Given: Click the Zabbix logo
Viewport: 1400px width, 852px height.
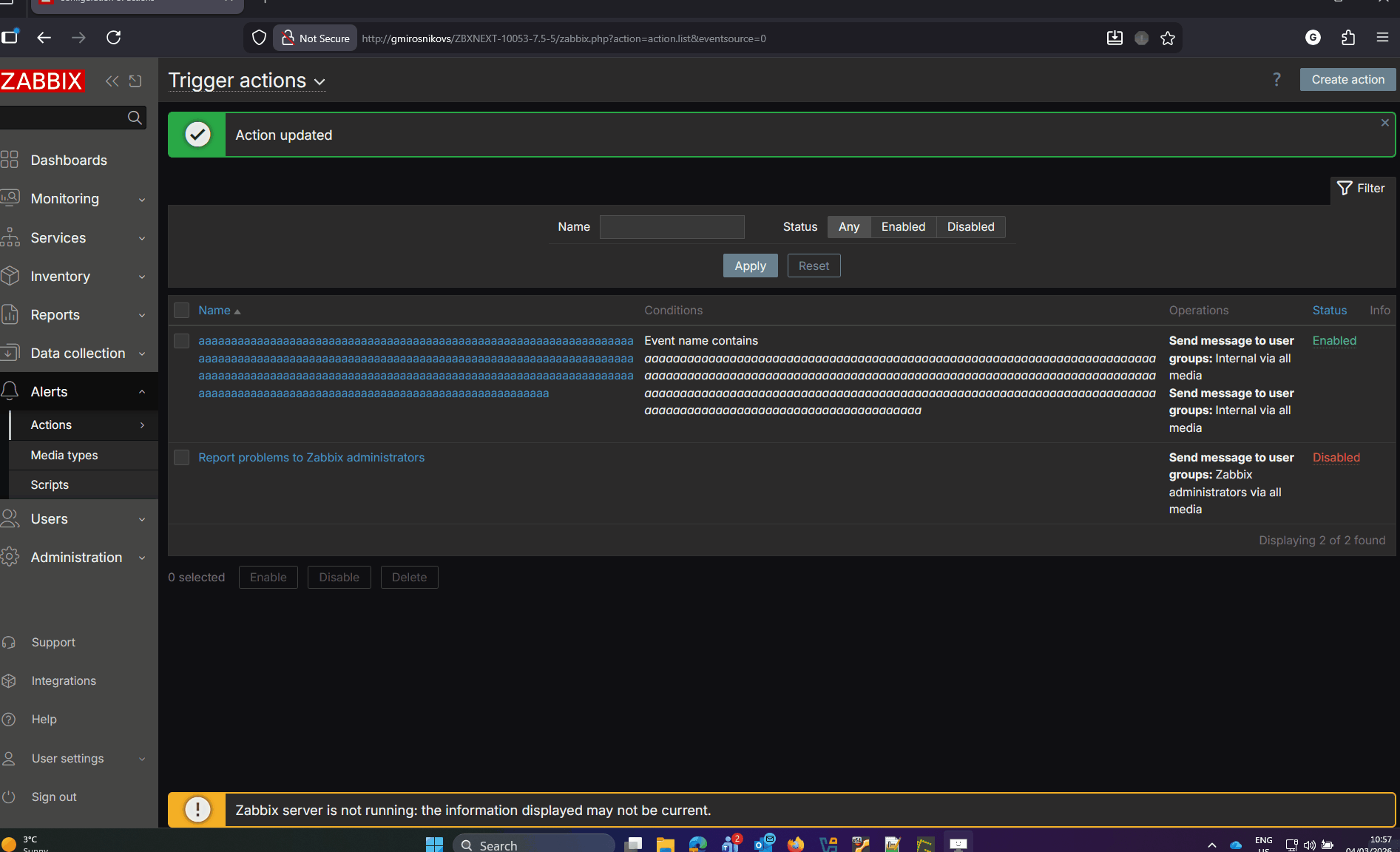Looking at the screenshot, I should tap(43, 81).
